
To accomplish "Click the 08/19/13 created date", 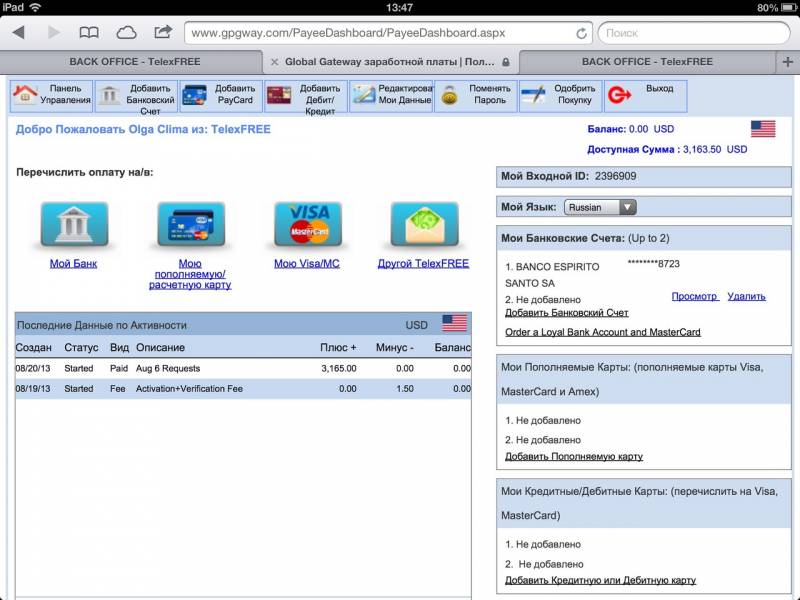I will pos(33,389).
